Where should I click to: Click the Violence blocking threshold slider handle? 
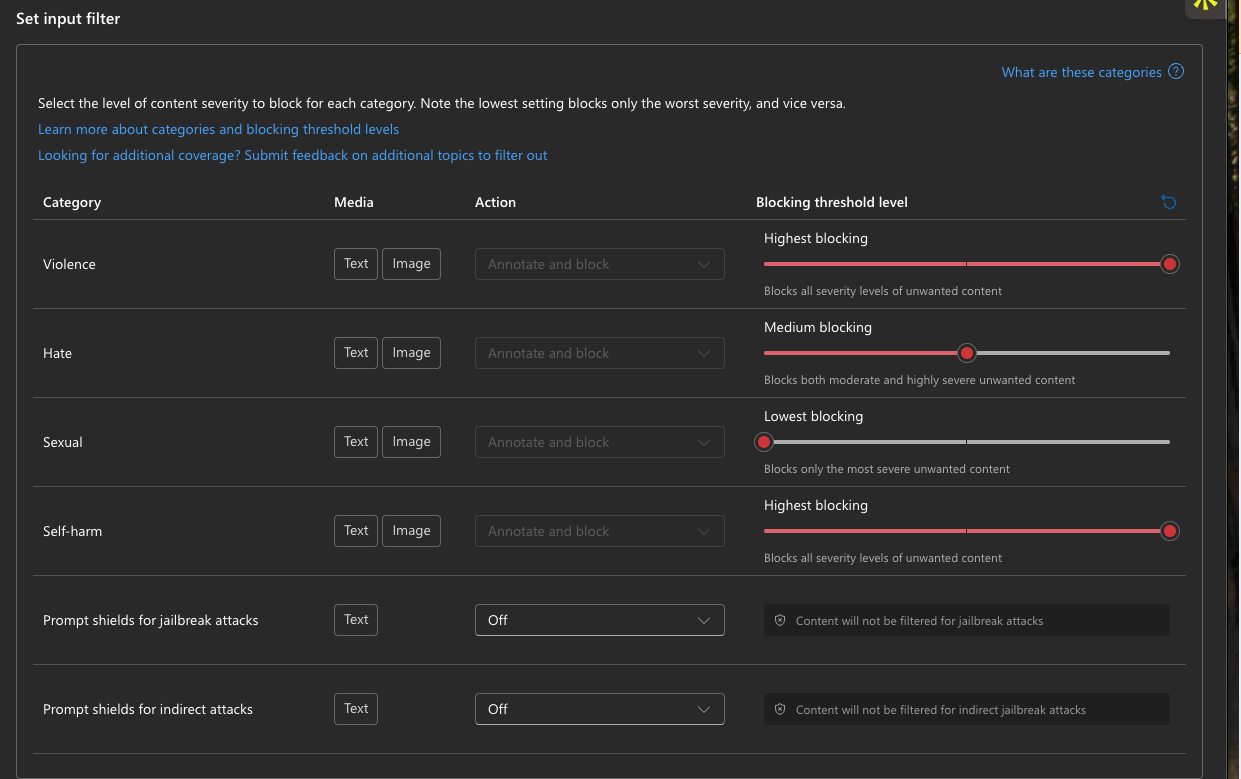[1169, 264]
